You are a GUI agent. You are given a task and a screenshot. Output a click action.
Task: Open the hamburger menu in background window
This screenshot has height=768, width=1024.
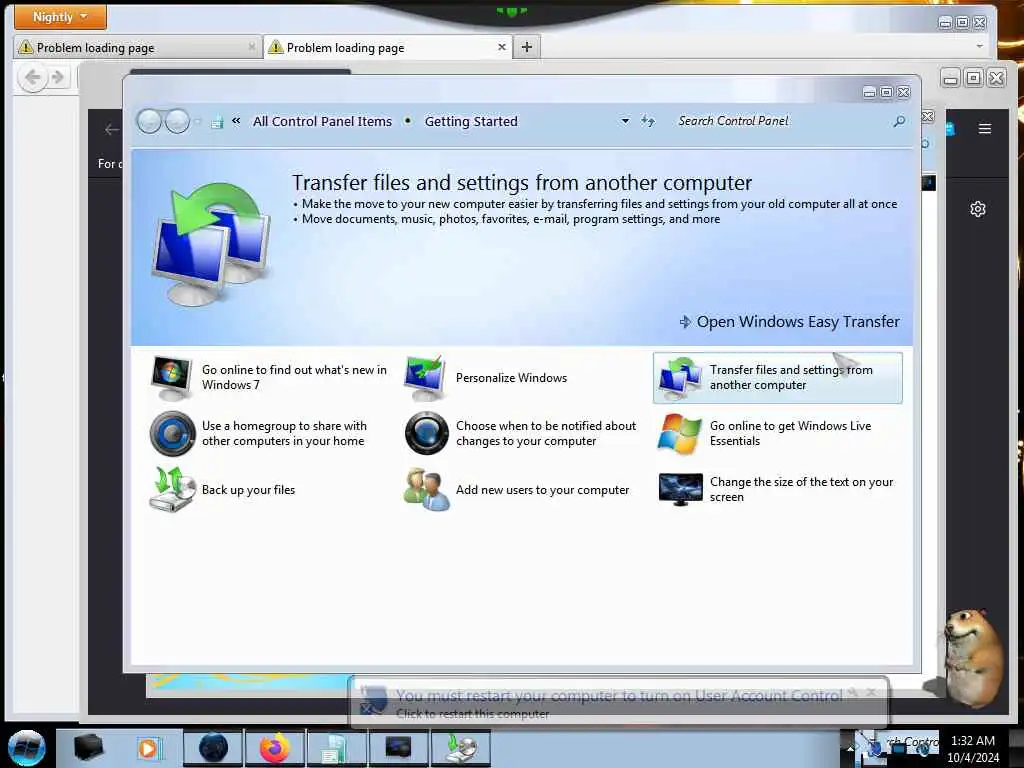(x=985, y=129)
